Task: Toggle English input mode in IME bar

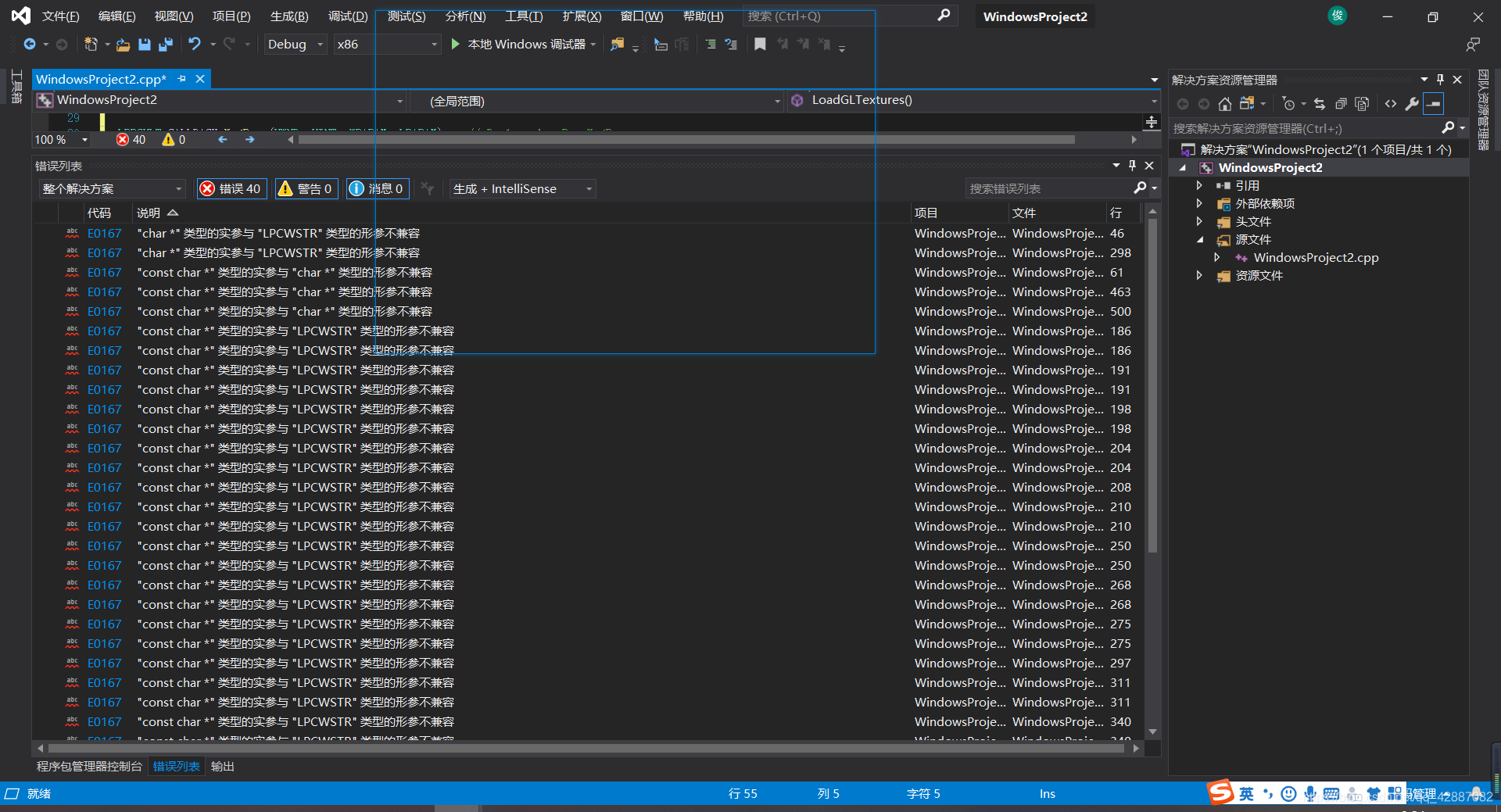Action: click(1246, 794)
